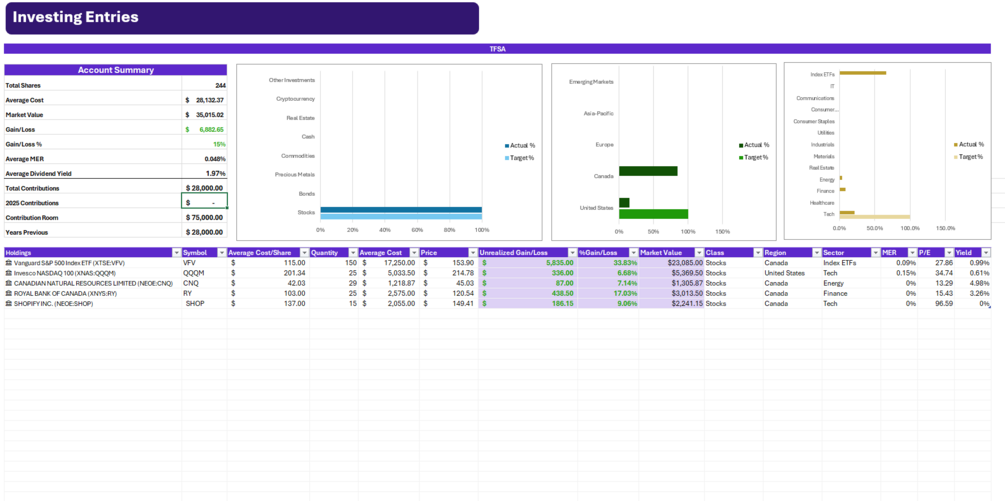Open the Class column filter dropdown
The image size is (1005, 501).
tap(758, 253)
